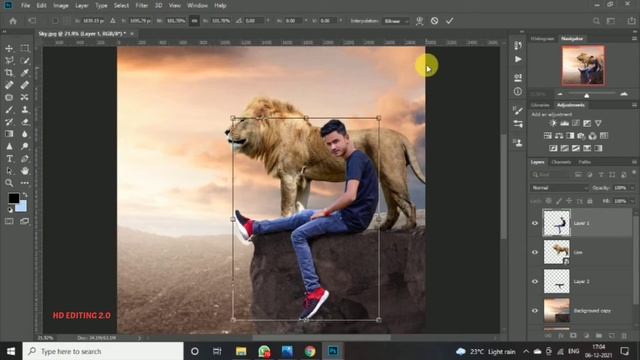Select the Crop tool
The image size is (640, 360).
[9, 73]
